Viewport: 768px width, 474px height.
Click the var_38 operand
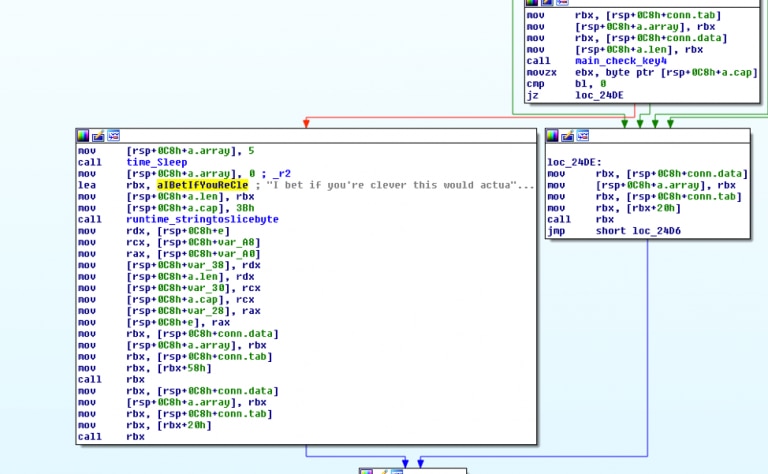209,265
